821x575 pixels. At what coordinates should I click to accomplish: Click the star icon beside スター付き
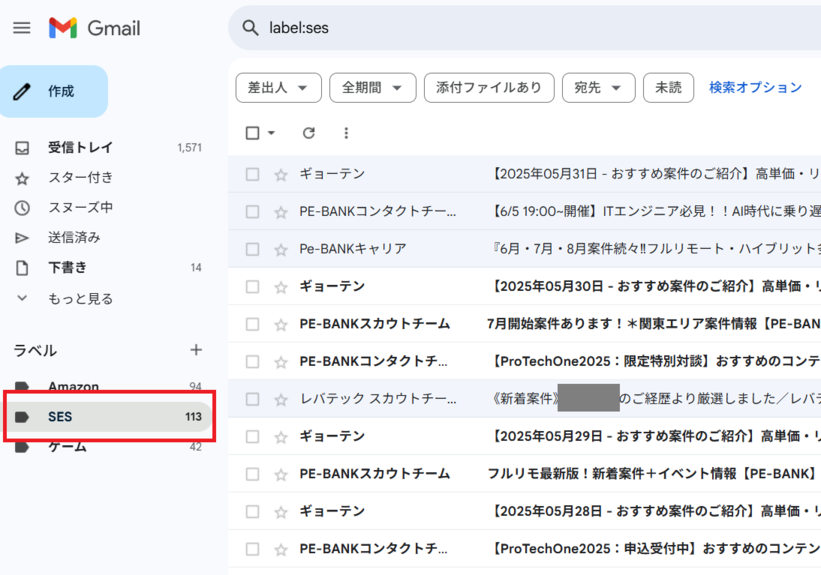(22, 179)
